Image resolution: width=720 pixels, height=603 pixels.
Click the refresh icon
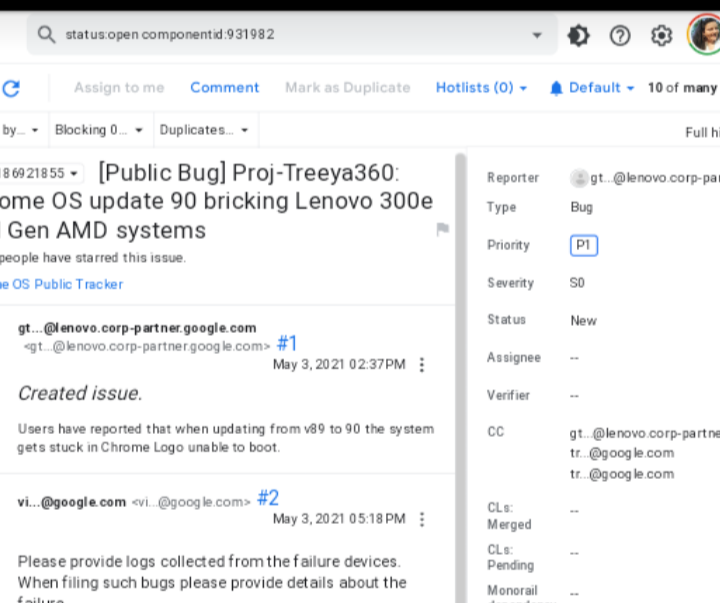[11, 88]
